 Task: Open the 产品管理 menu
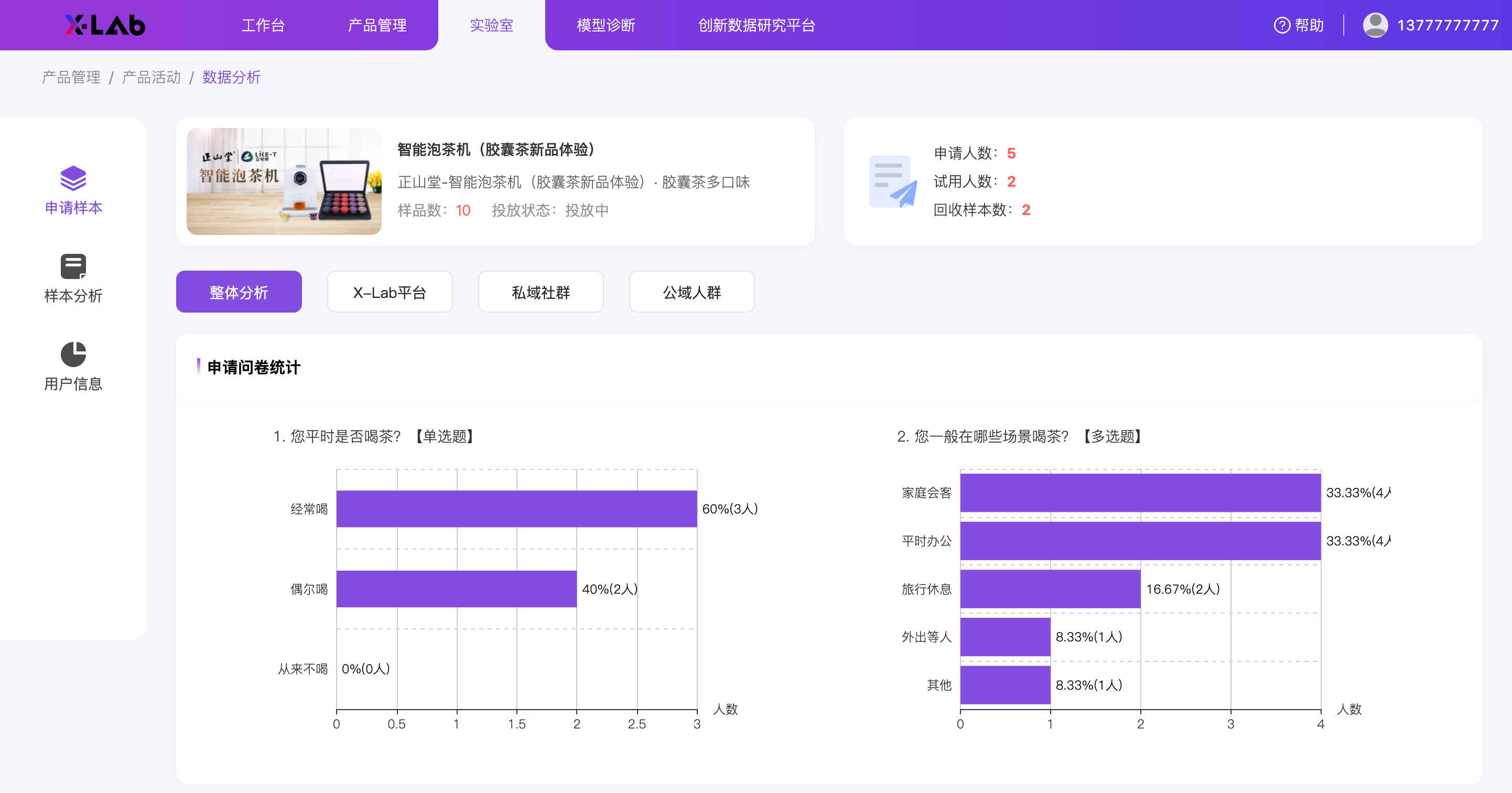click(377, 25)
